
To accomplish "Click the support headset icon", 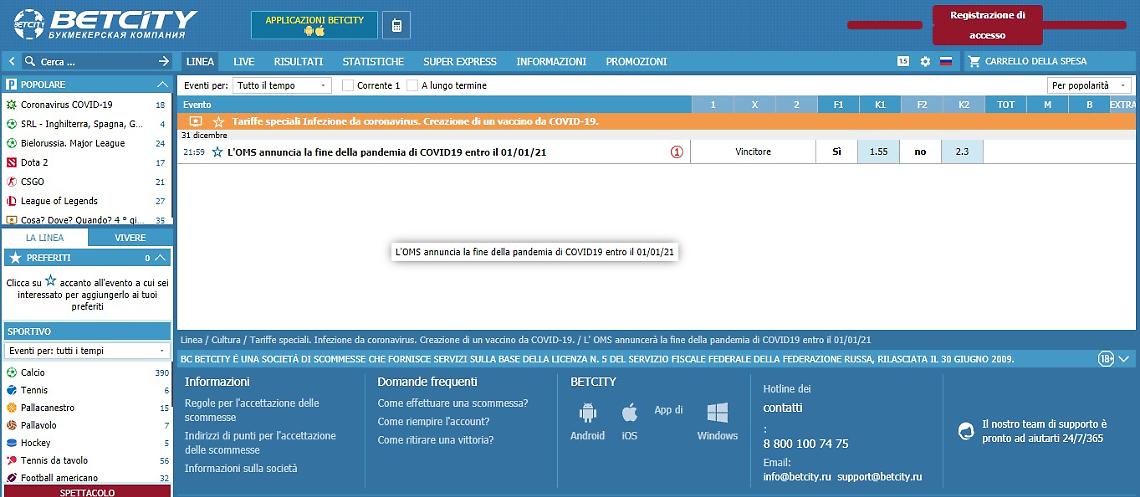I will pyautogui.click(x=966, y=431).
